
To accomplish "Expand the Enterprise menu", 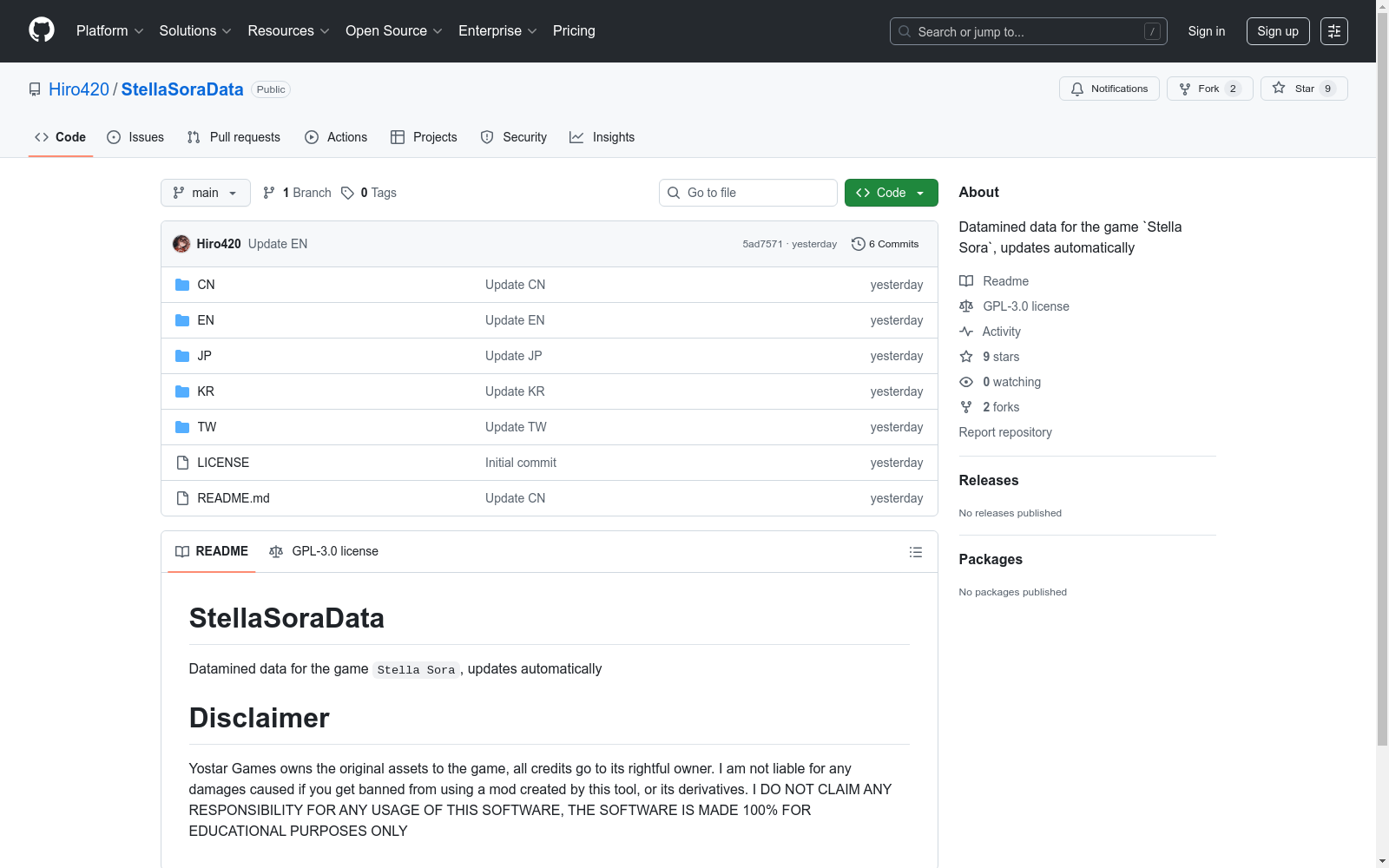I will point(497,31).
